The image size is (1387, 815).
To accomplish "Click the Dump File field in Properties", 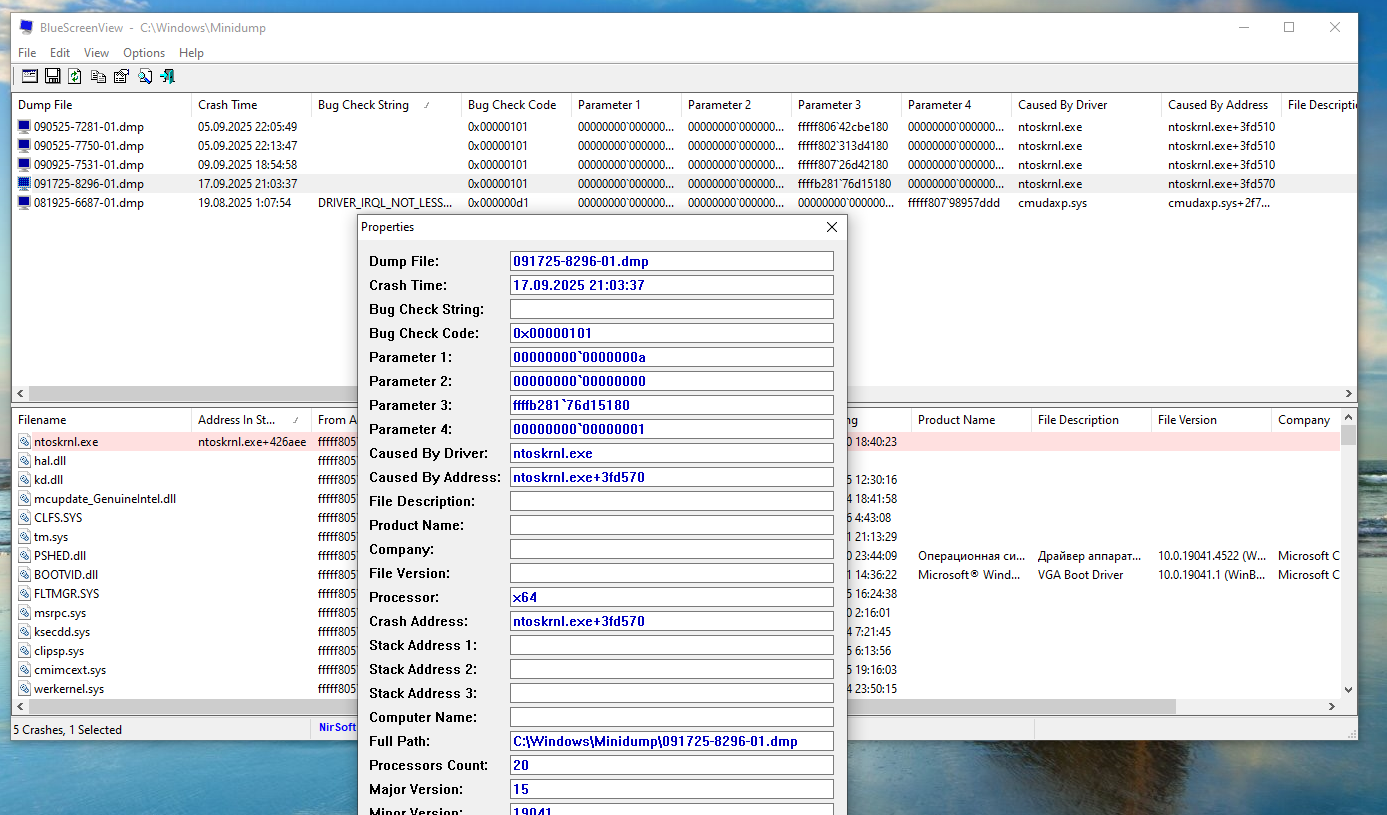I will coord(672,261).
